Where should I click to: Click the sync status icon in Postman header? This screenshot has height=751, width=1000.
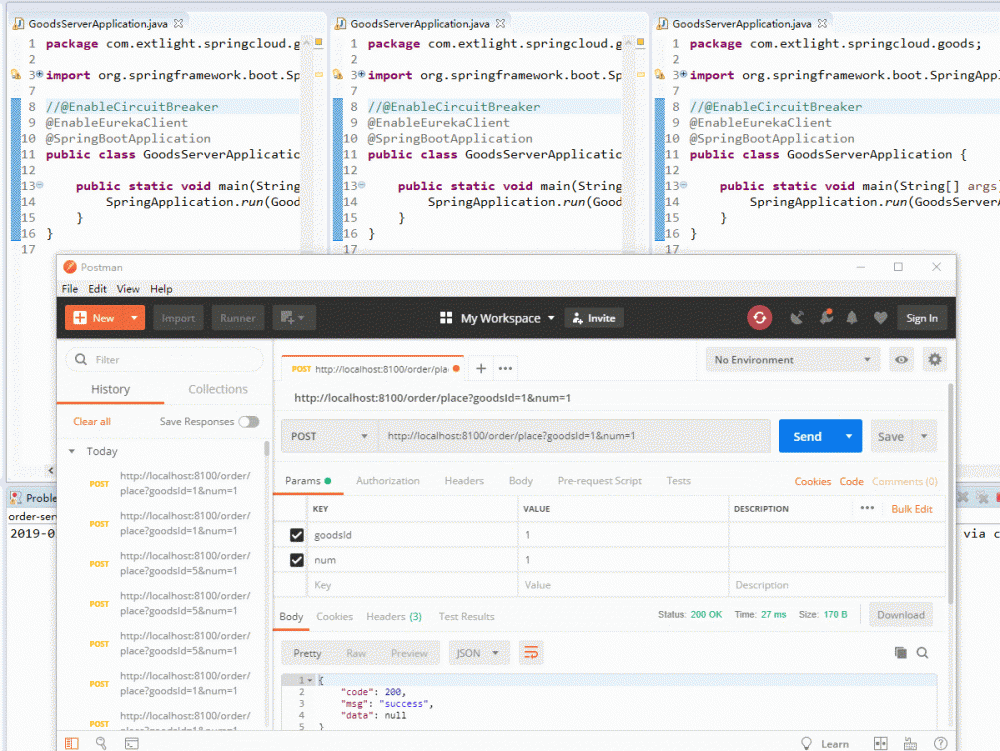click(x=760, y=318)
